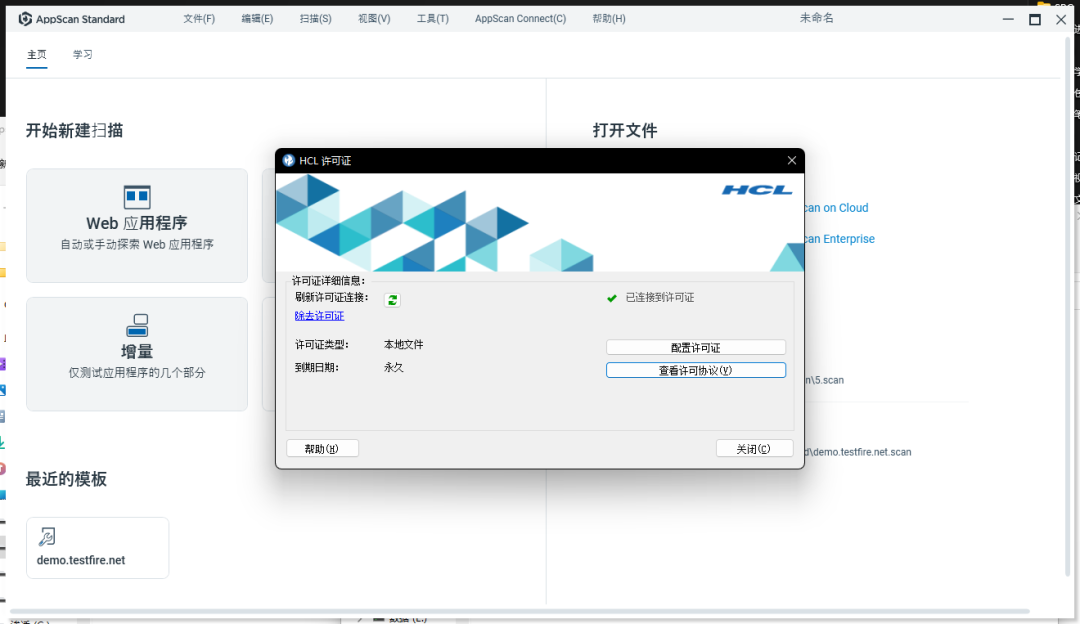Click the AppScan Enterprise link
The width and height of the screenshot is (1080, 624).
click(840, 239)
